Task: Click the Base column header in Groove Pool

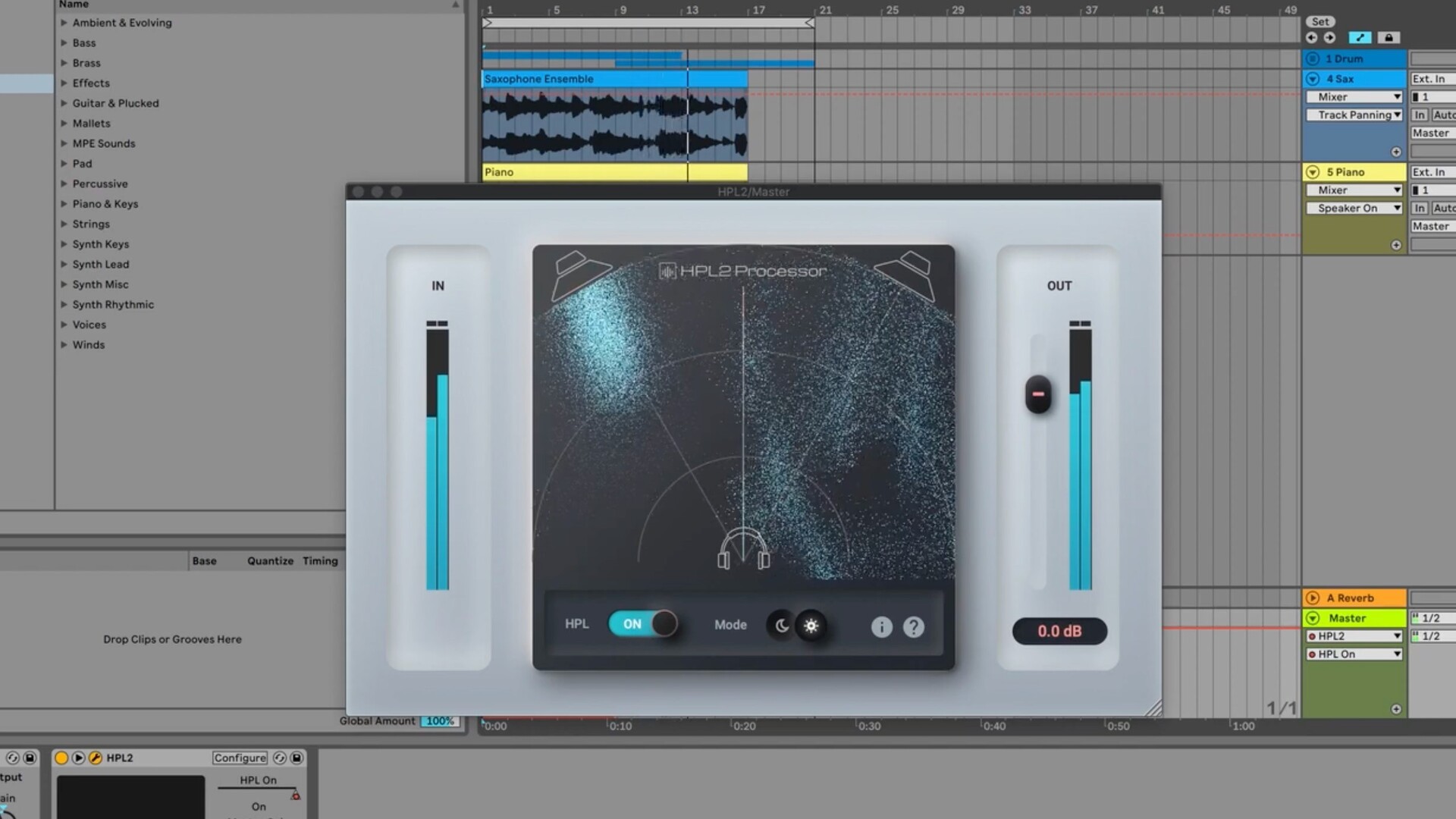Action: pos(204,561)
